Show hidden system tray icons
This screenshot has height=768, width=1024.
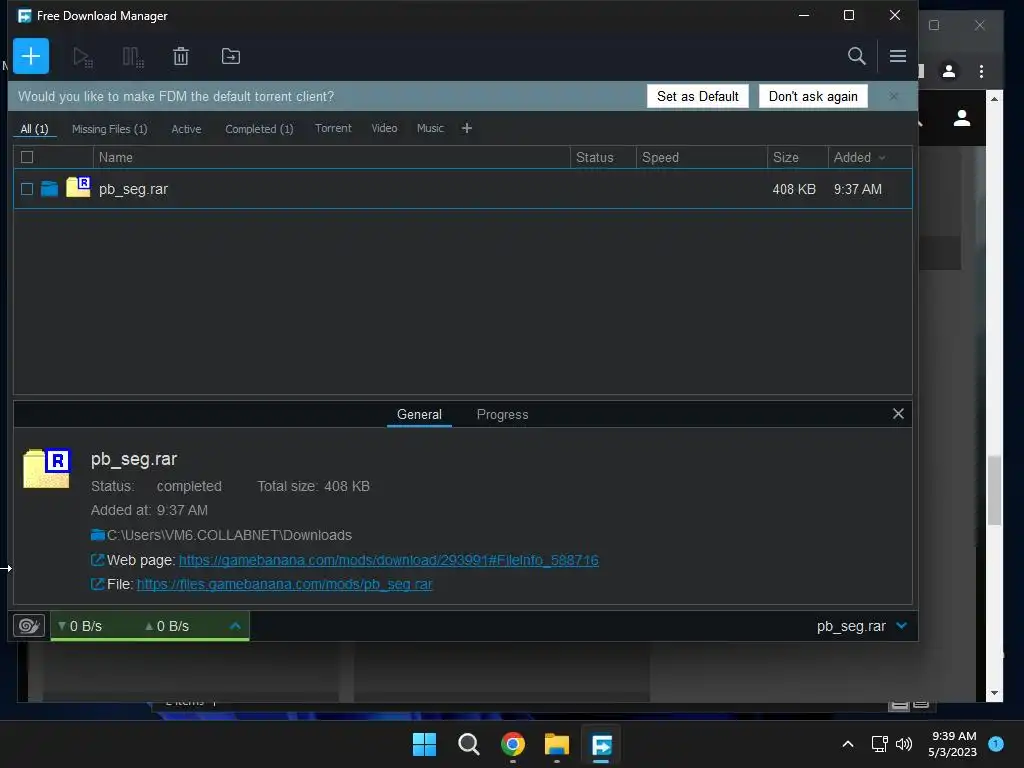(x=848, y=744)
